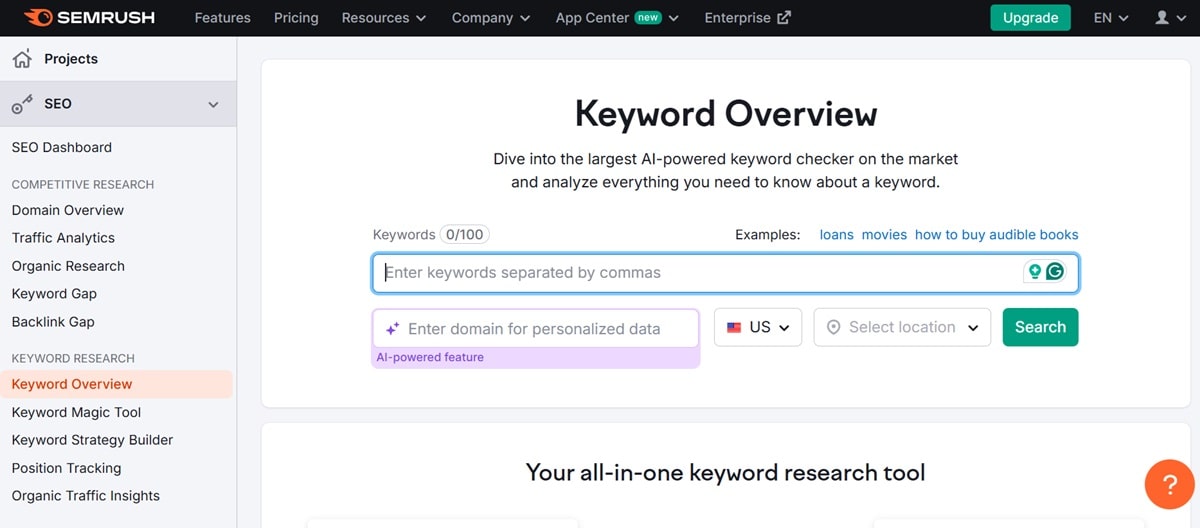This screenshot has width=1200, height=528.
Task: Click the SEO key icon in sidebar
Action: [22, 104]
